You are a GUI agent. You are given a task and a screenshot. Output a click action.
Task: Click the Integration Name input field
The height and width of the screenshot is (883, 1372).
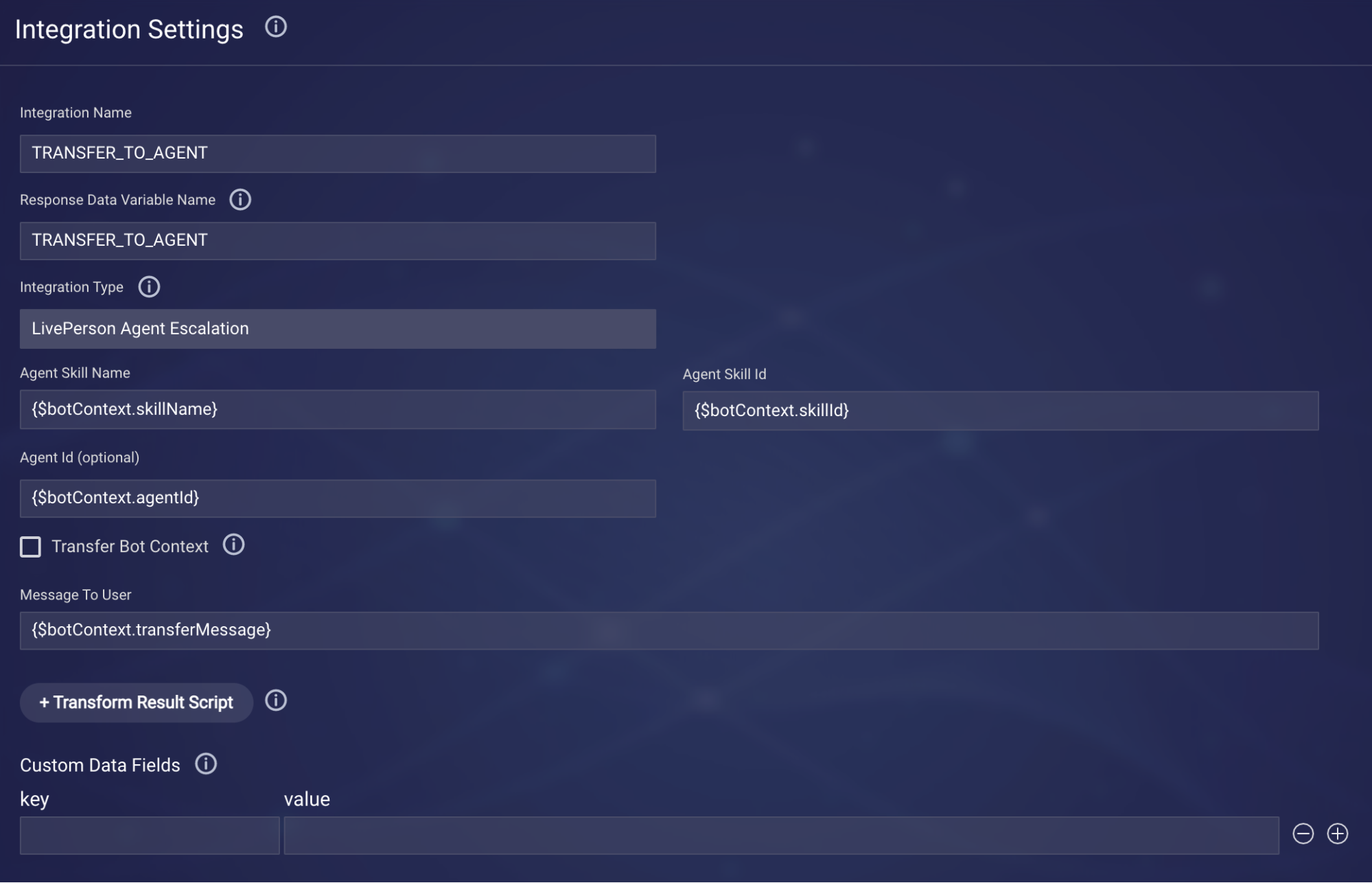(337, 153)
